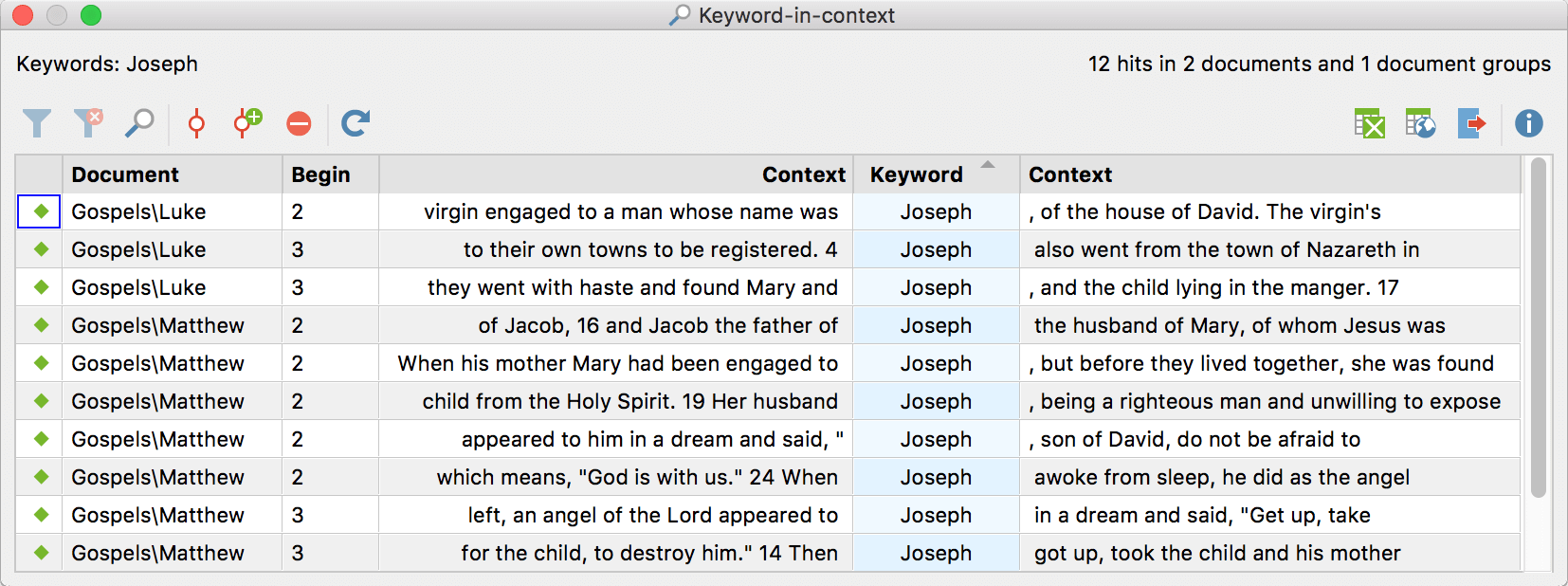Click the red code symbol icon
The image size is (1568, 586).
[196, 123]
